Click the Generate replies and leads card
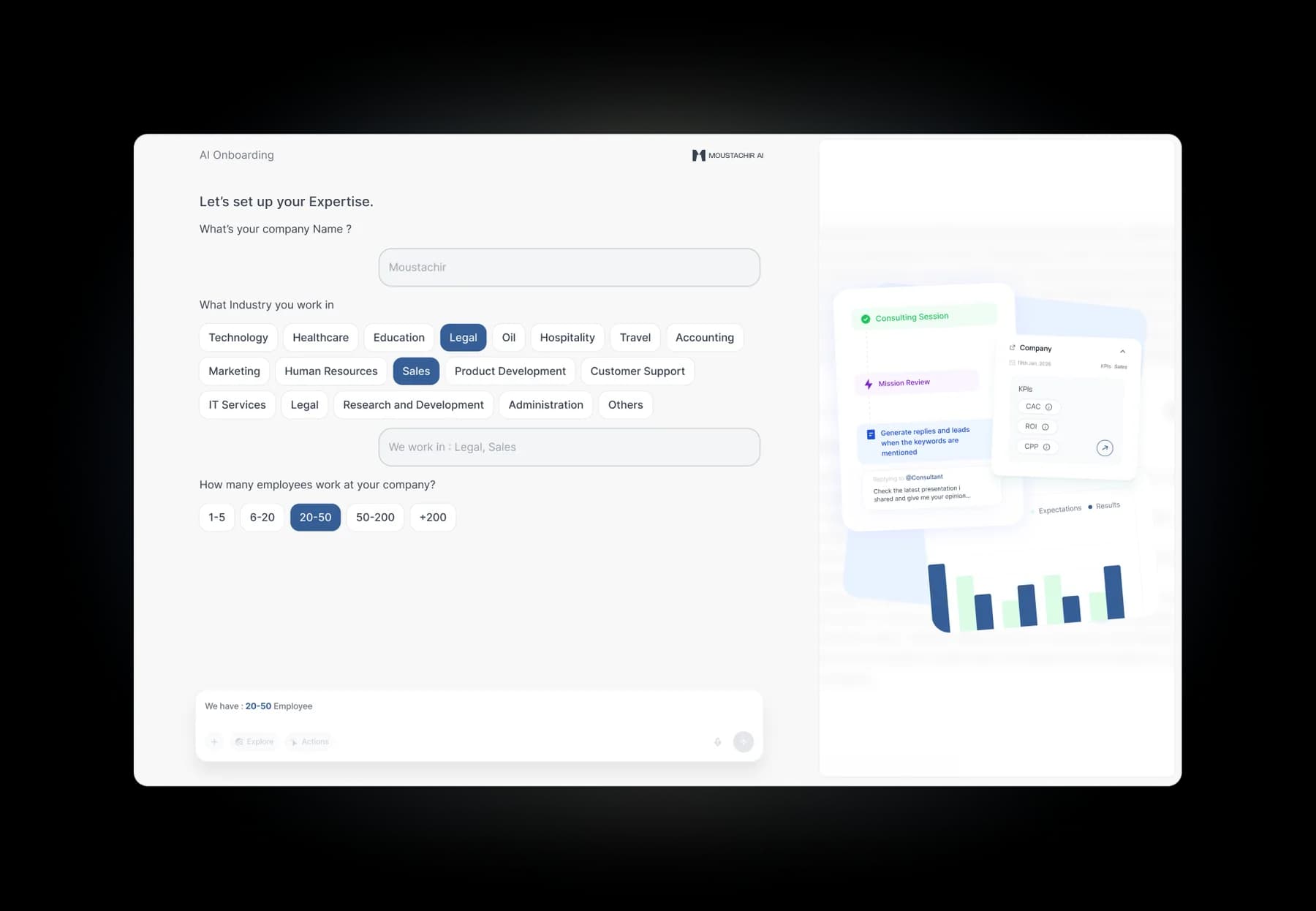 (925, 442)
